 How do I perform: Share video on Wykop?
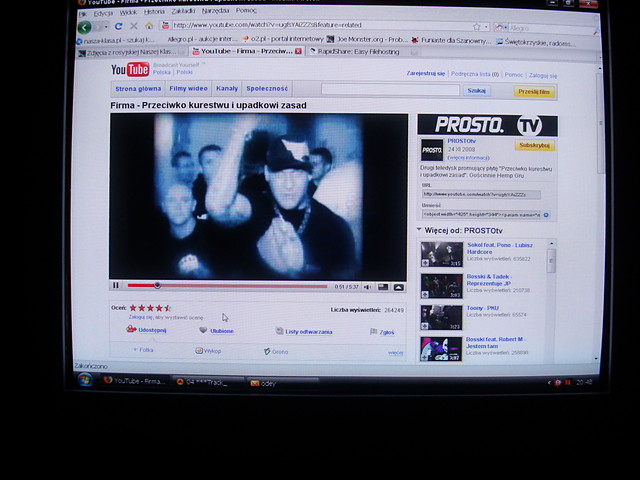208,351
